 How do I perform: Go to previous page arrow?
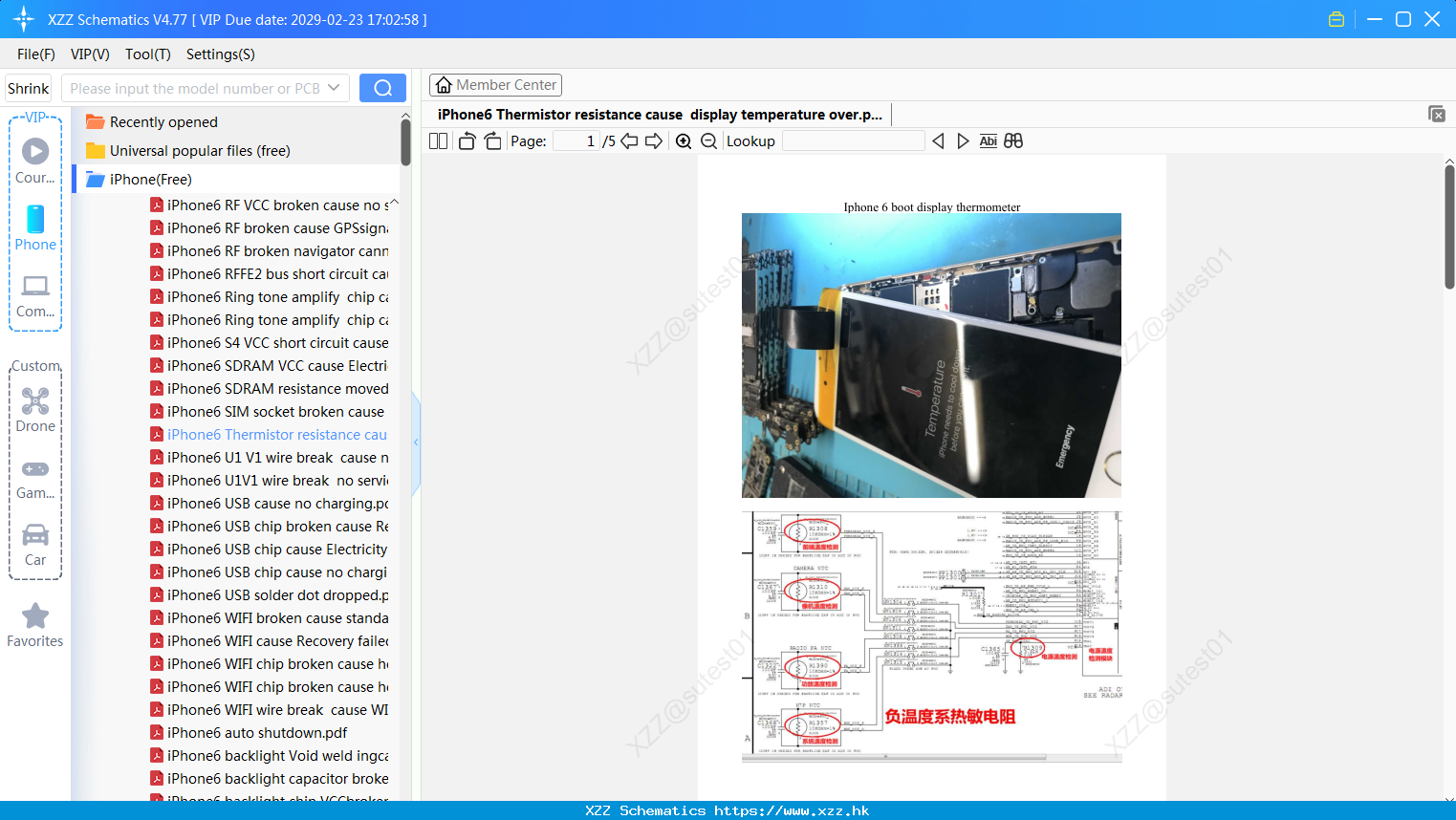pyautogui.click(x=629, y=141)
